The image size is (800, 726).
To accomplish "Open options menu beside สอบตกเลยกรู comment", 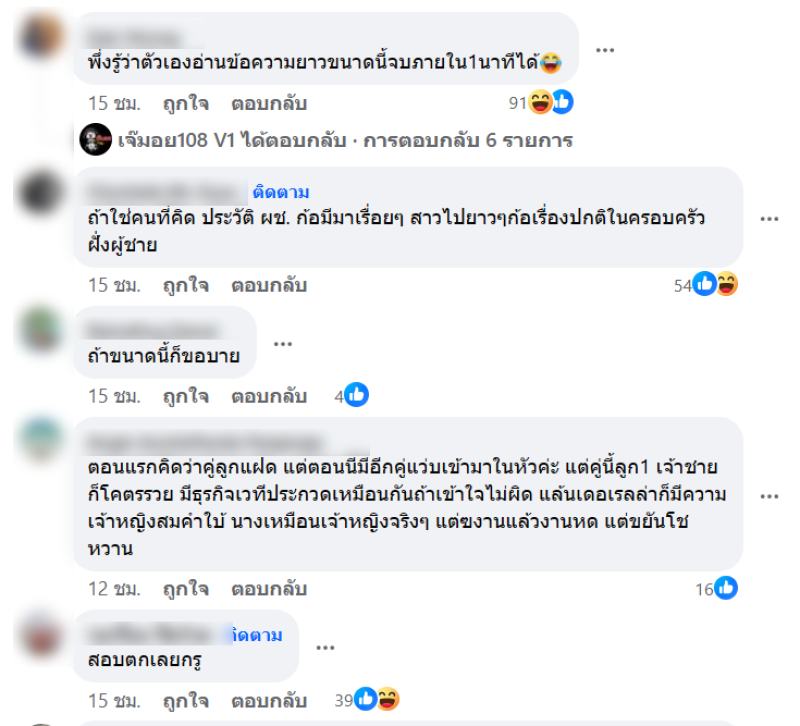I will (325, 648).
